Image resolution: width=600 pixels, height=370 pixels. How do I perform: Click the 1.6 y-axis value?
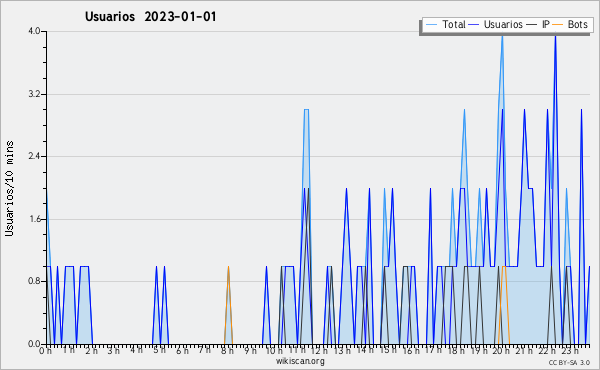pyautogui.click(x=35, y=219)
